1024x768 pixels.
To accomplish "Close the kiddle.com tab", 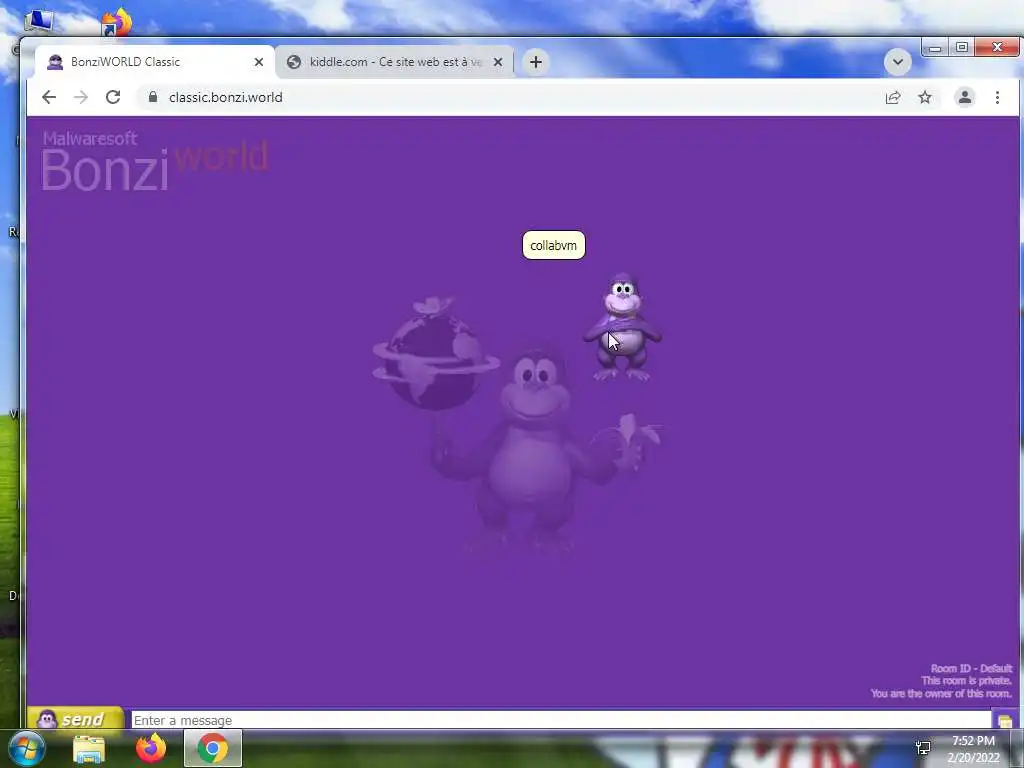I will coord(498,62).
